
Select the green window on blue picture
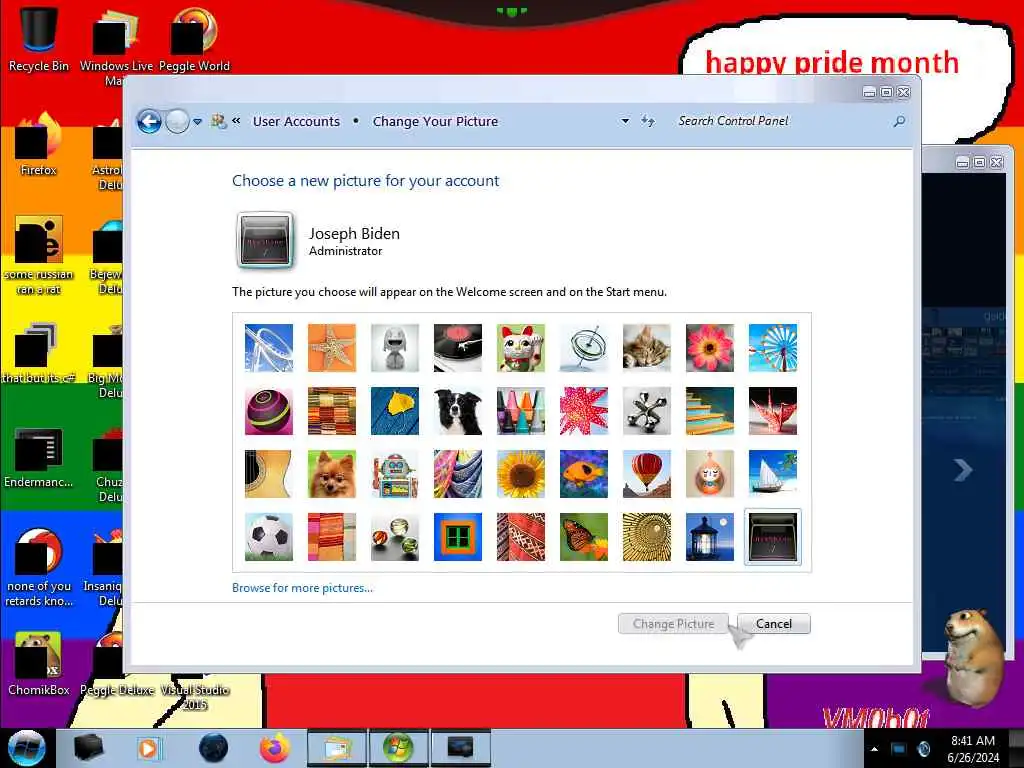[458, 537]
